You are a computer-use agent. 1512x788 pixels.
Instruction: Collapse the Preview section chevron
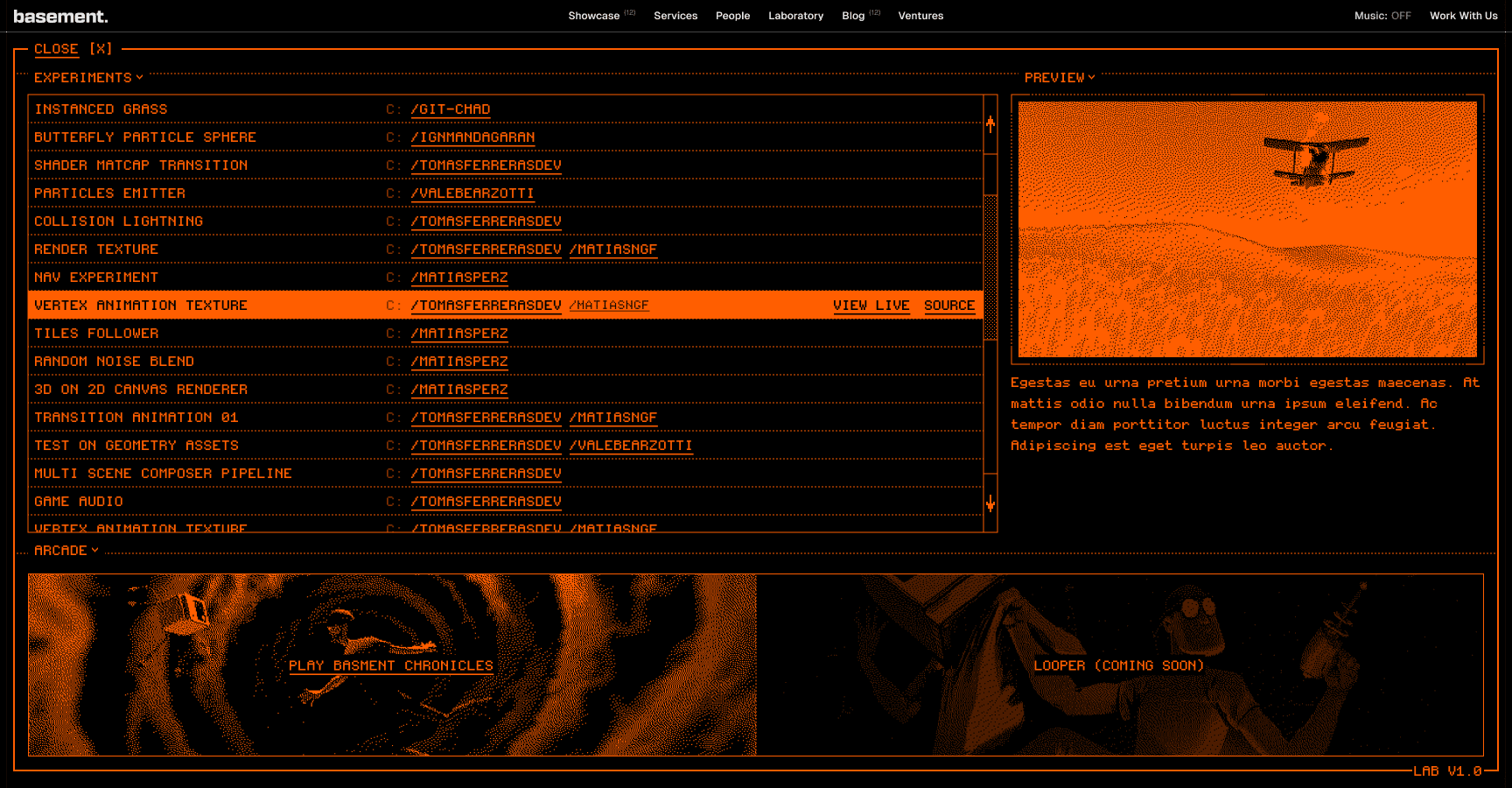[x=1091, y=77]
